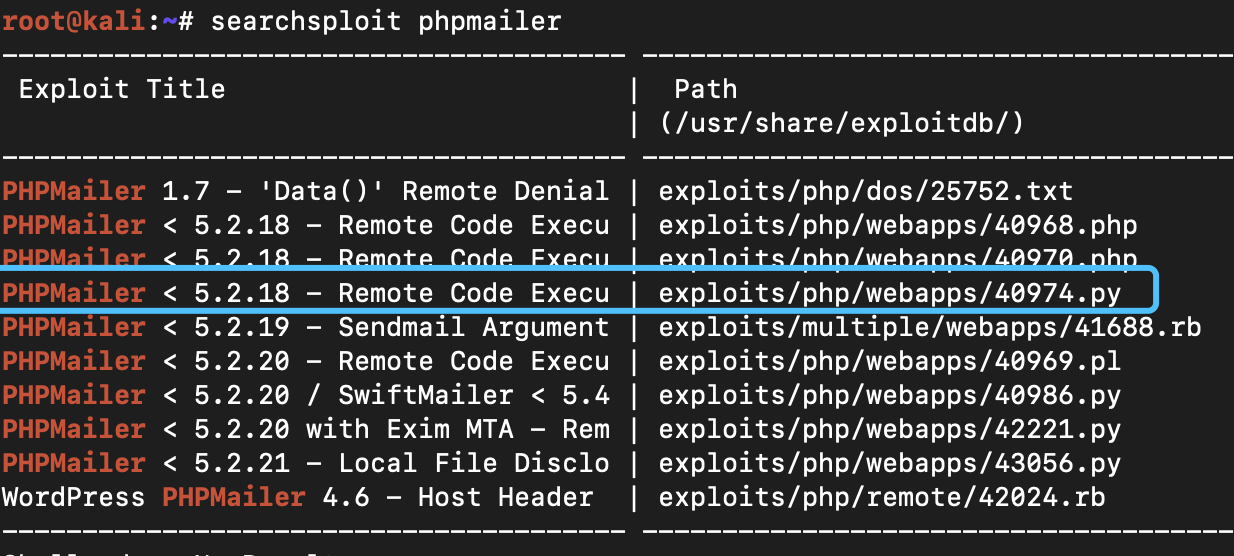The image size is (1234, 556).
Task: Click the exploits/php/remote/42024.rb path
Action: click(881, 497)
